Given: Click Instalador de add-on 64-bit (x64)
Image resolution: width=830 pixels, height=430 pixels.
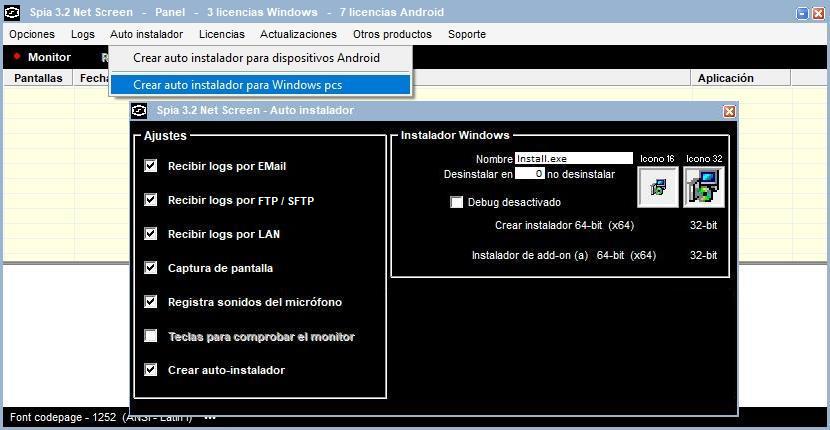Looking at the screenshot, I should pyautogui.click(x=564, y=255).
